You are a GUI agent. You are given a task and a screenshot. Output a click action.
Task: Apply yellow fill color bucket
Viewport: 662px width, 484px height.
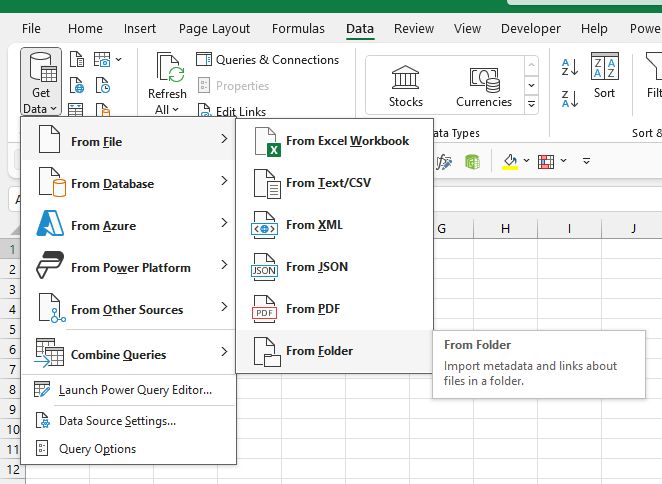(510, 161)
